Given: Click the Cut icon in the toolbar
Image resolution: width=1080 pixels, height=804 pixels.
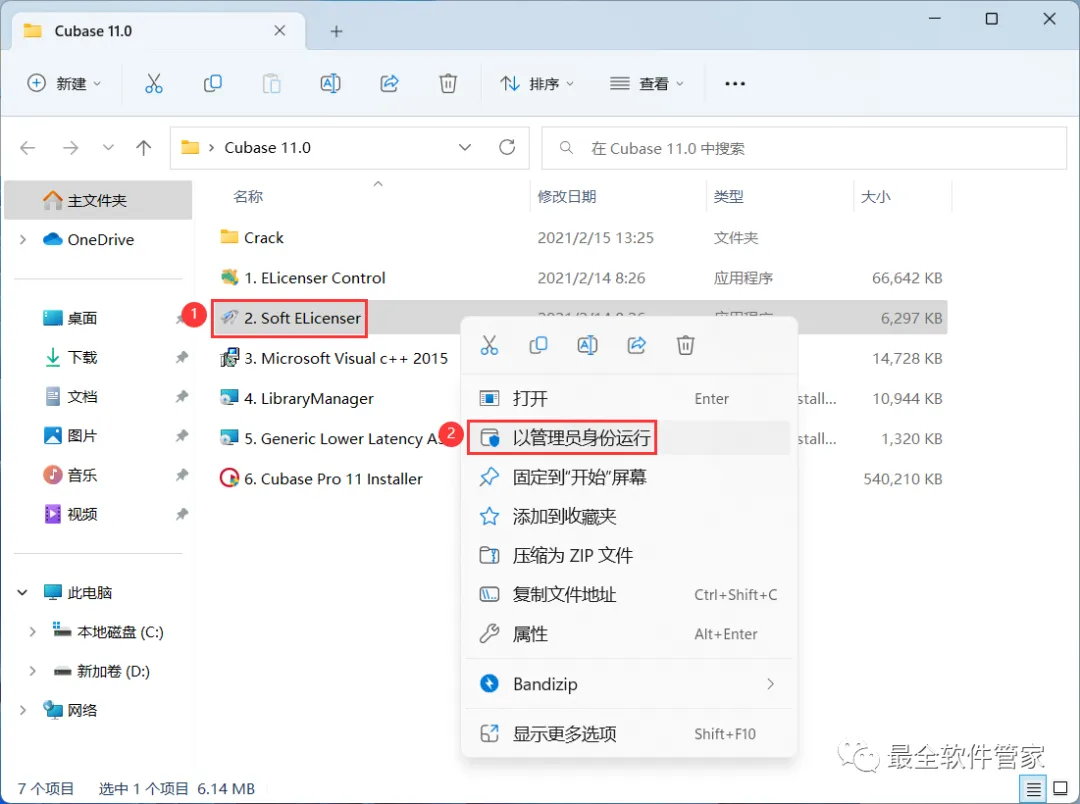Looking at the screenshot, I should (x=154, y=83).
